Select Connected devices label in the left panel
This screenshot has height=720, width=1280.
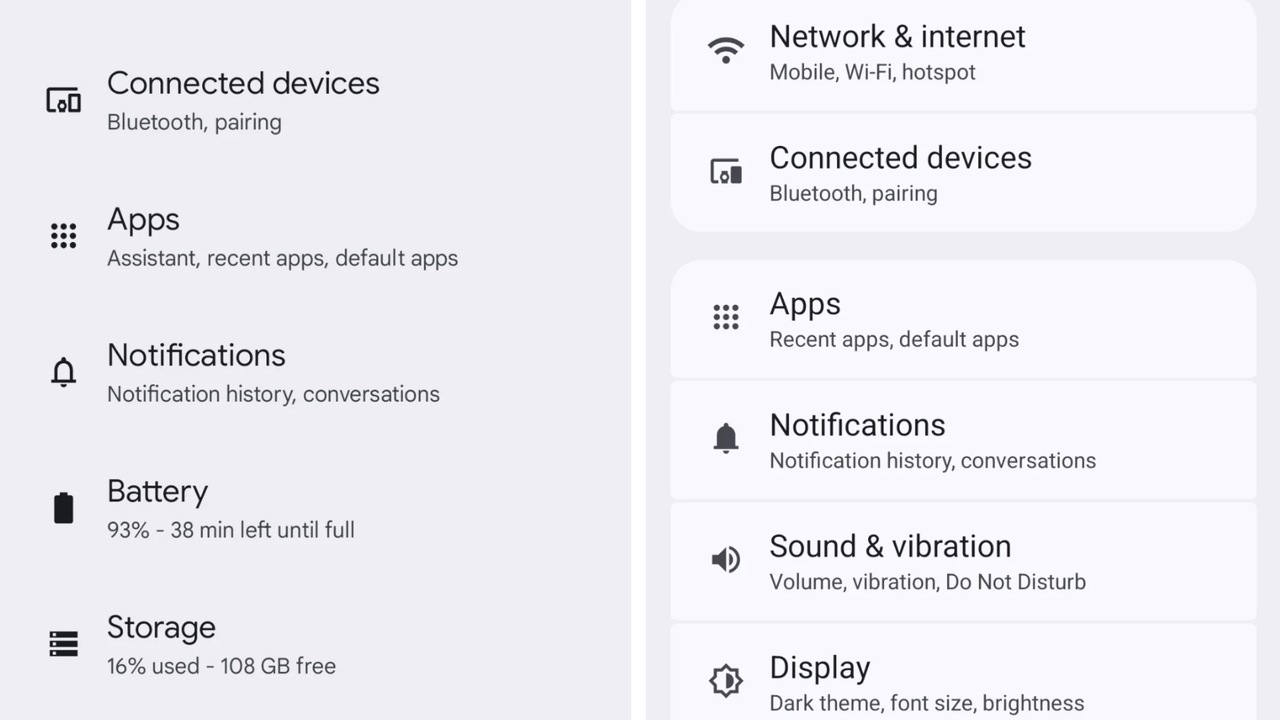pos(243,83)
